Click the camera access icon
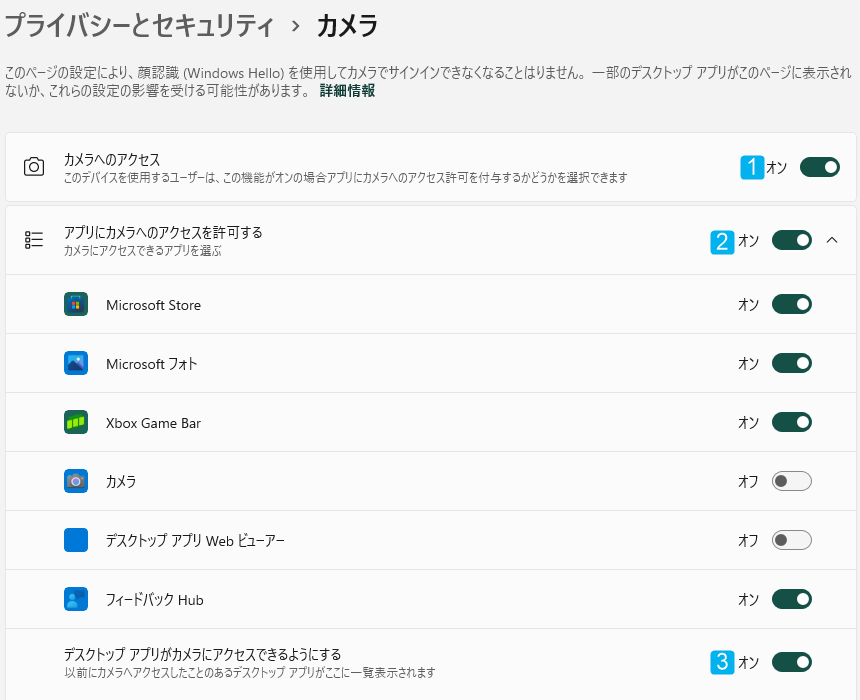860x700 pixels. click(x=33, y=167)
